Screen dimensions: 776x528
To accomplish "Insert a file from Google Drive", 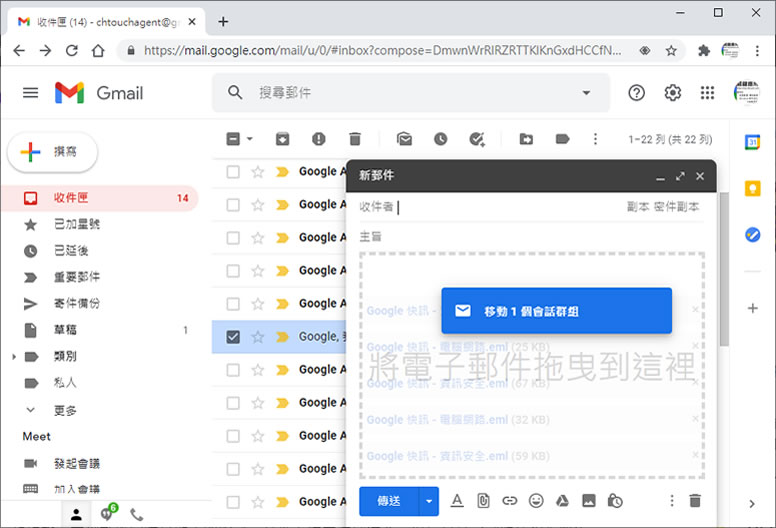I will pyautogui.click(x=562, y=501).
